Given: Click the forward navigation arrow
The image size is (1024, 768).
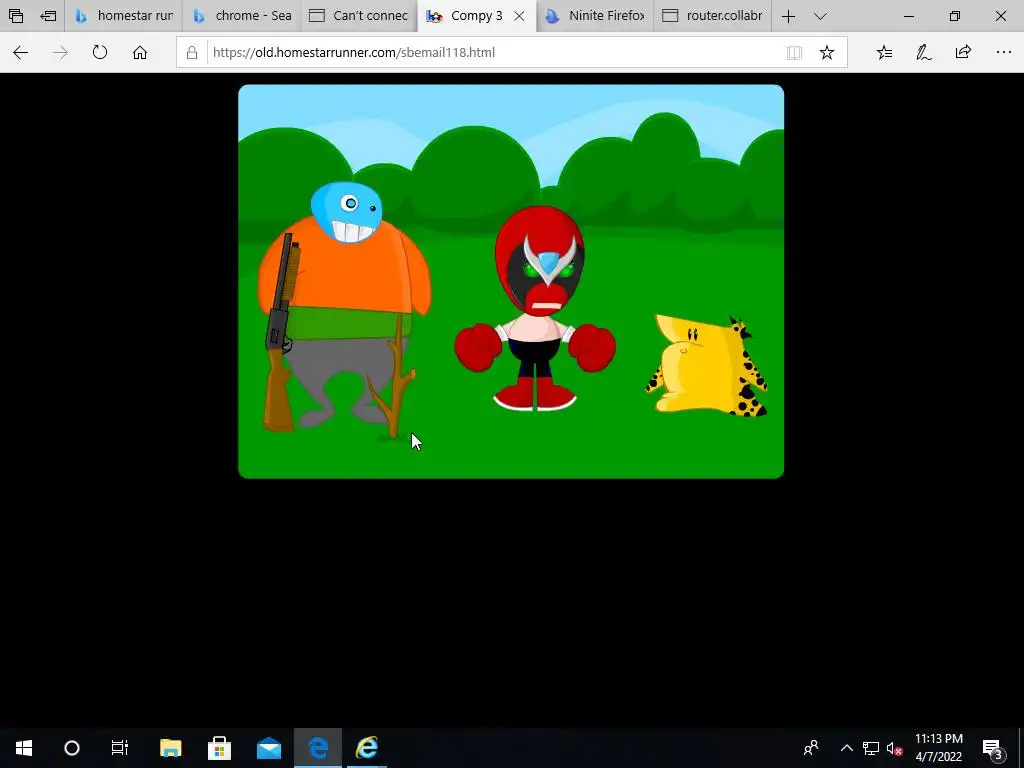Looking at the screenshot, I should coord(60,52).
